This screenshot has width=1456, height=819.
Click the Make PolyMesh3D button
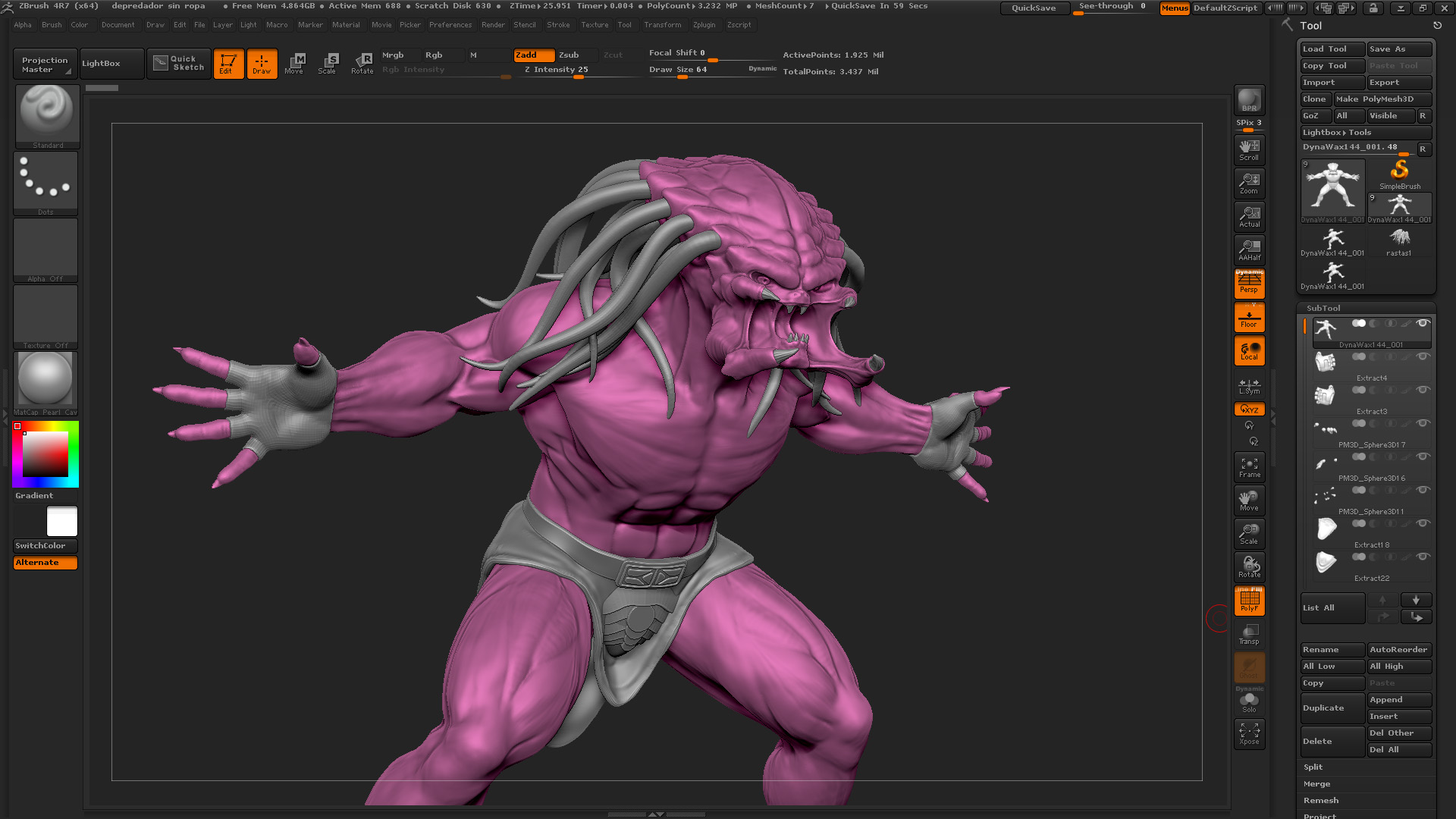coord(1382,99)
